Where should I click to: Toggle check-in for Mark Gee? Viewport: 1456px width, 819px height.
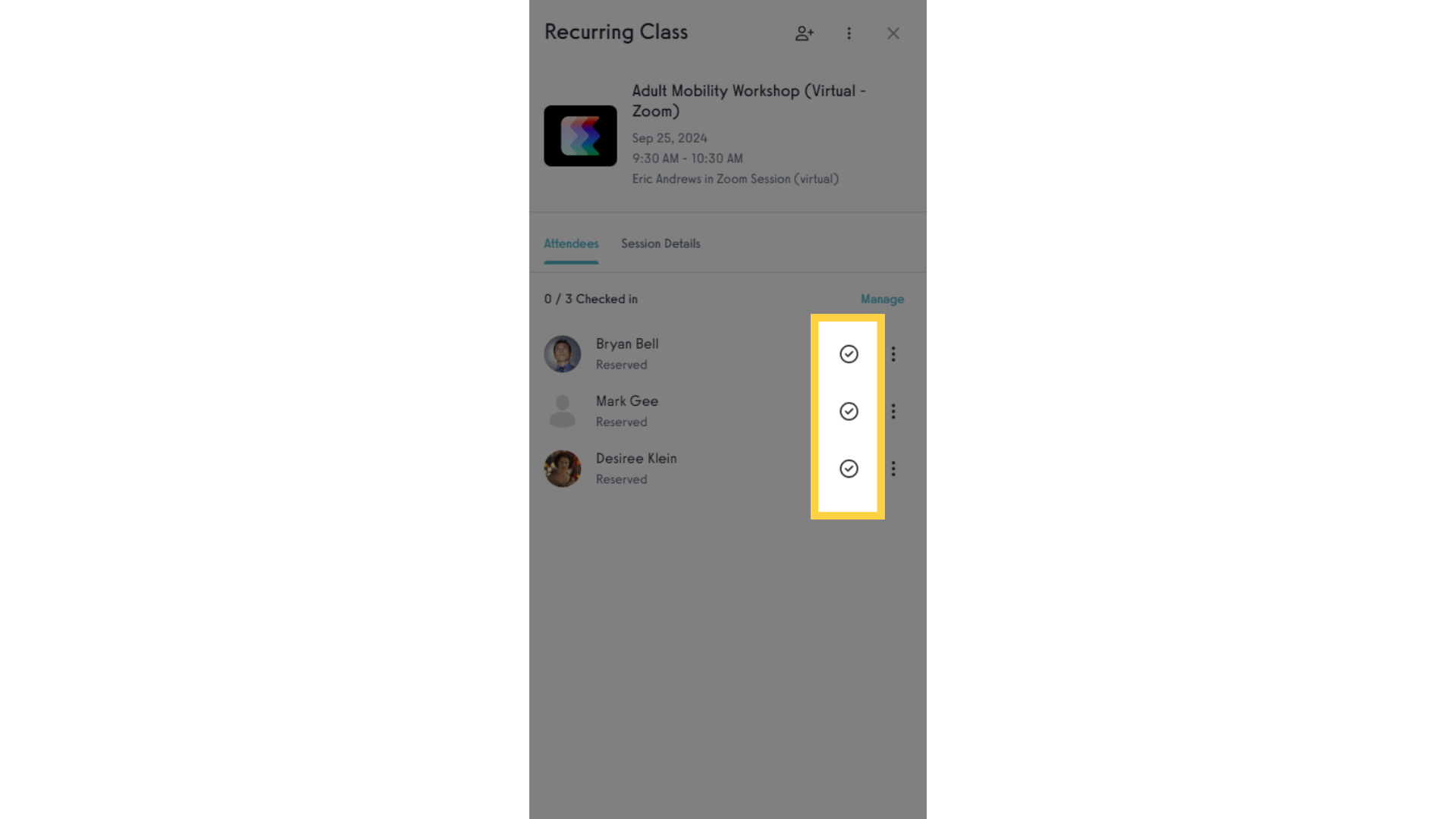pos(848,411)
